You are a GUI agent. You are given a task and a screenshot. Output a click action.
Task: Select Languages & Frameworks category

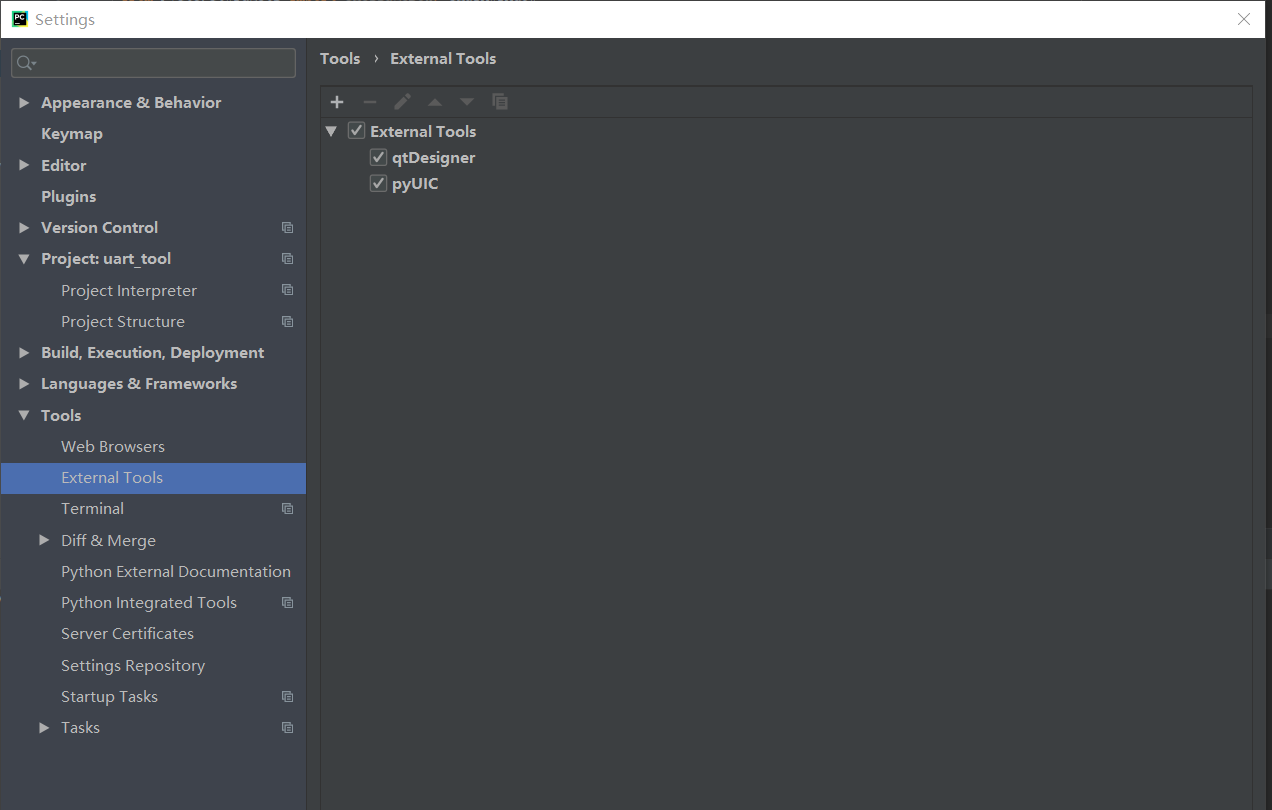pos(139,384)
